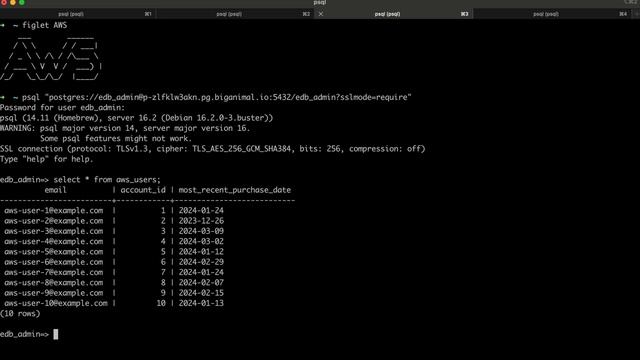Click 'Password for user edb_admin:' line
The width and height of the screenshot is (640, 360).
62,108
